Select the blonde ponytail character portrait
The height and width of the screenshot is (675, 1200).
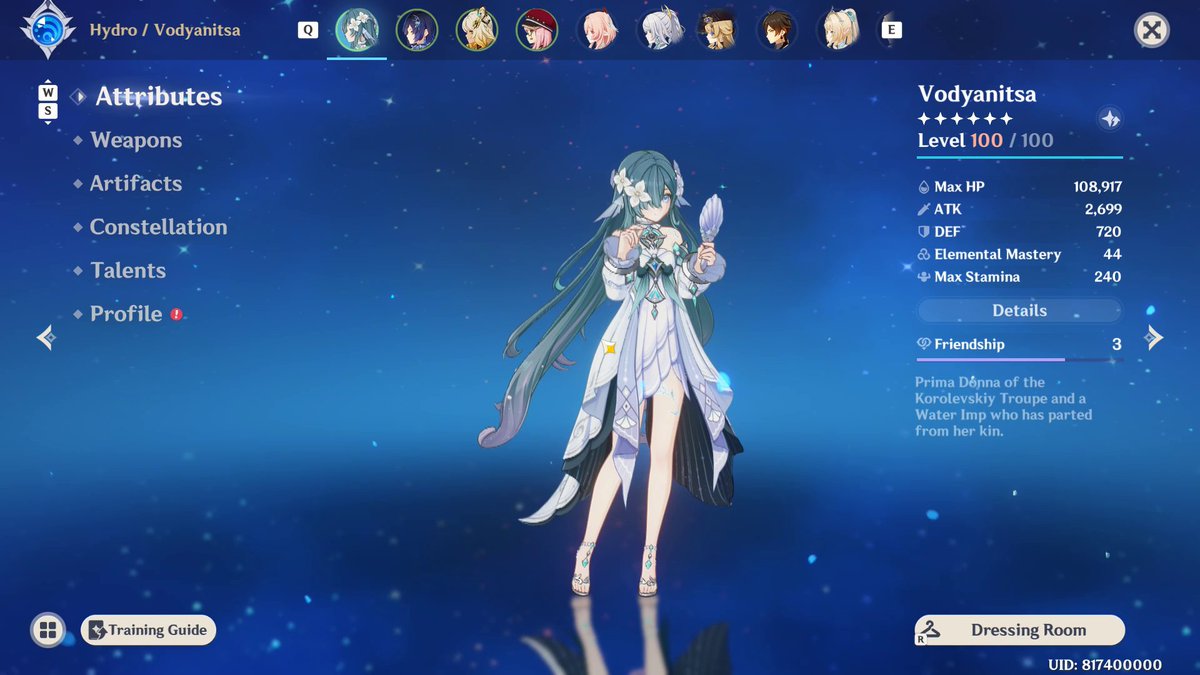(x=838, y=30)
